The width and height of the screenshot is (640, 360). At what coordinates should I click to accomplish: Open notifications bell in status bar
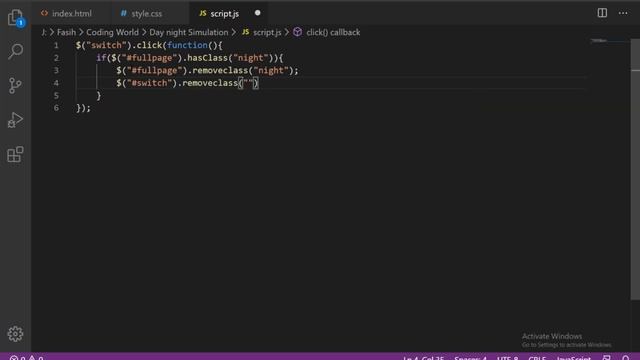[626, 358]
